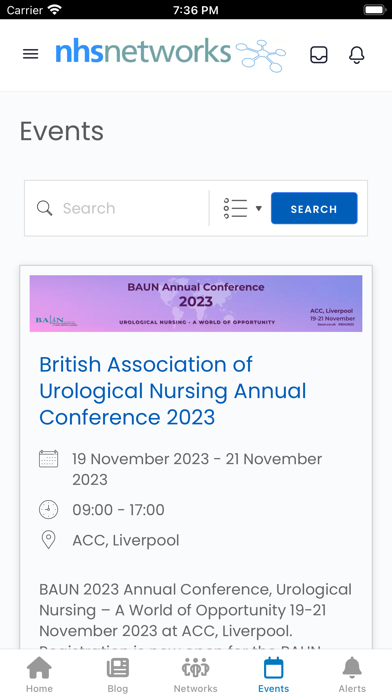This screenshot has width=392, height=696.
Task: Expand the dropdown arrow next to list icon
Action: click(259, 208)
